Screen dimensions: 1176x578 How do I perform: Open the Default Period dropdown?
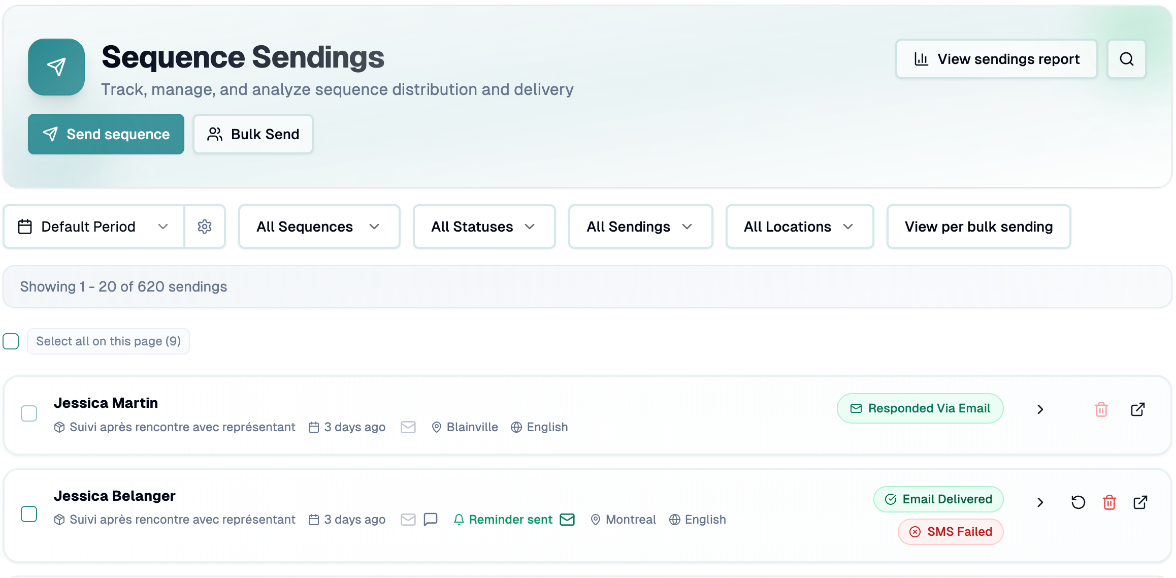[94, 226]
